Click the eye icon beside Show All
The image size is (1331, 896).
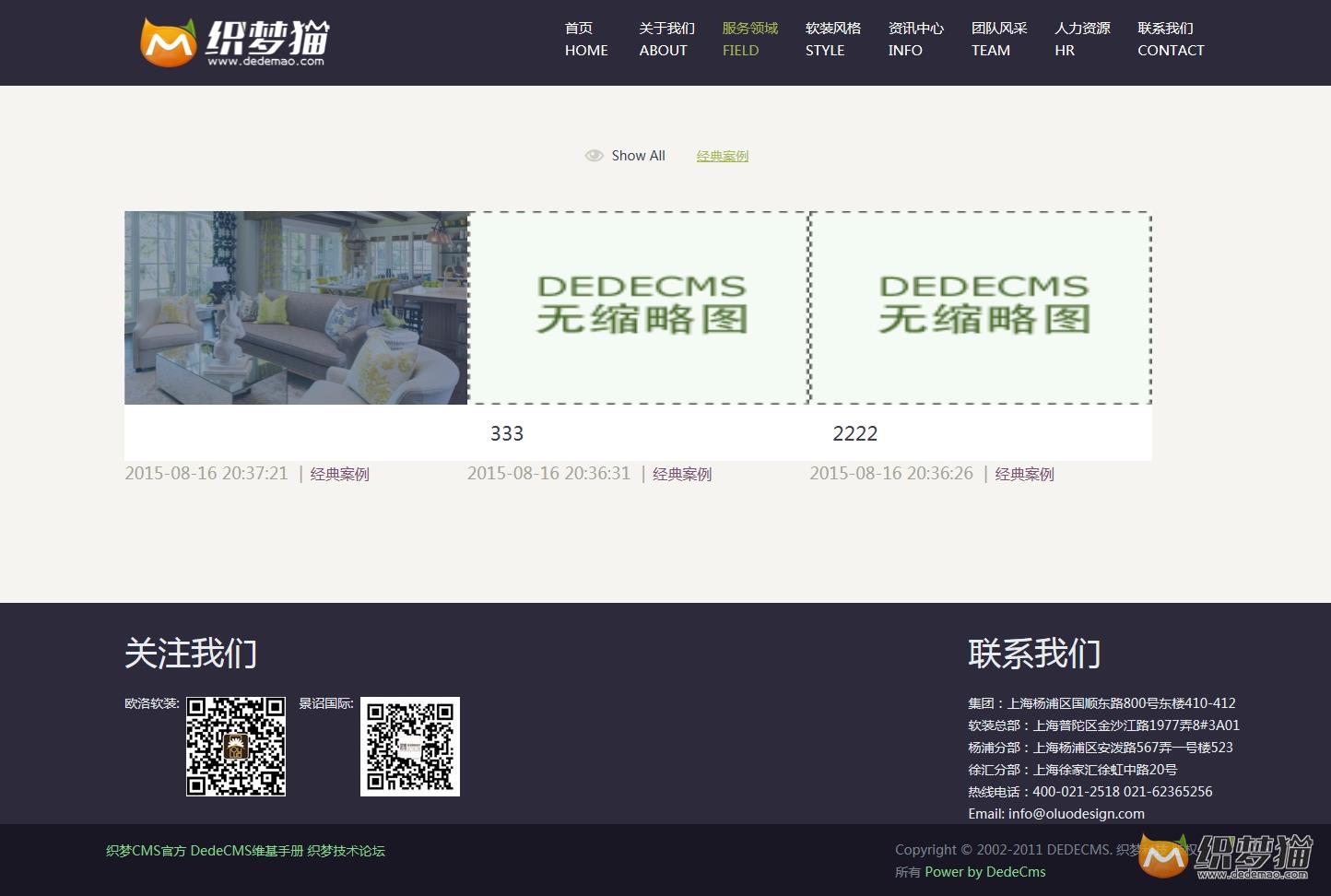tap(595, 156)
